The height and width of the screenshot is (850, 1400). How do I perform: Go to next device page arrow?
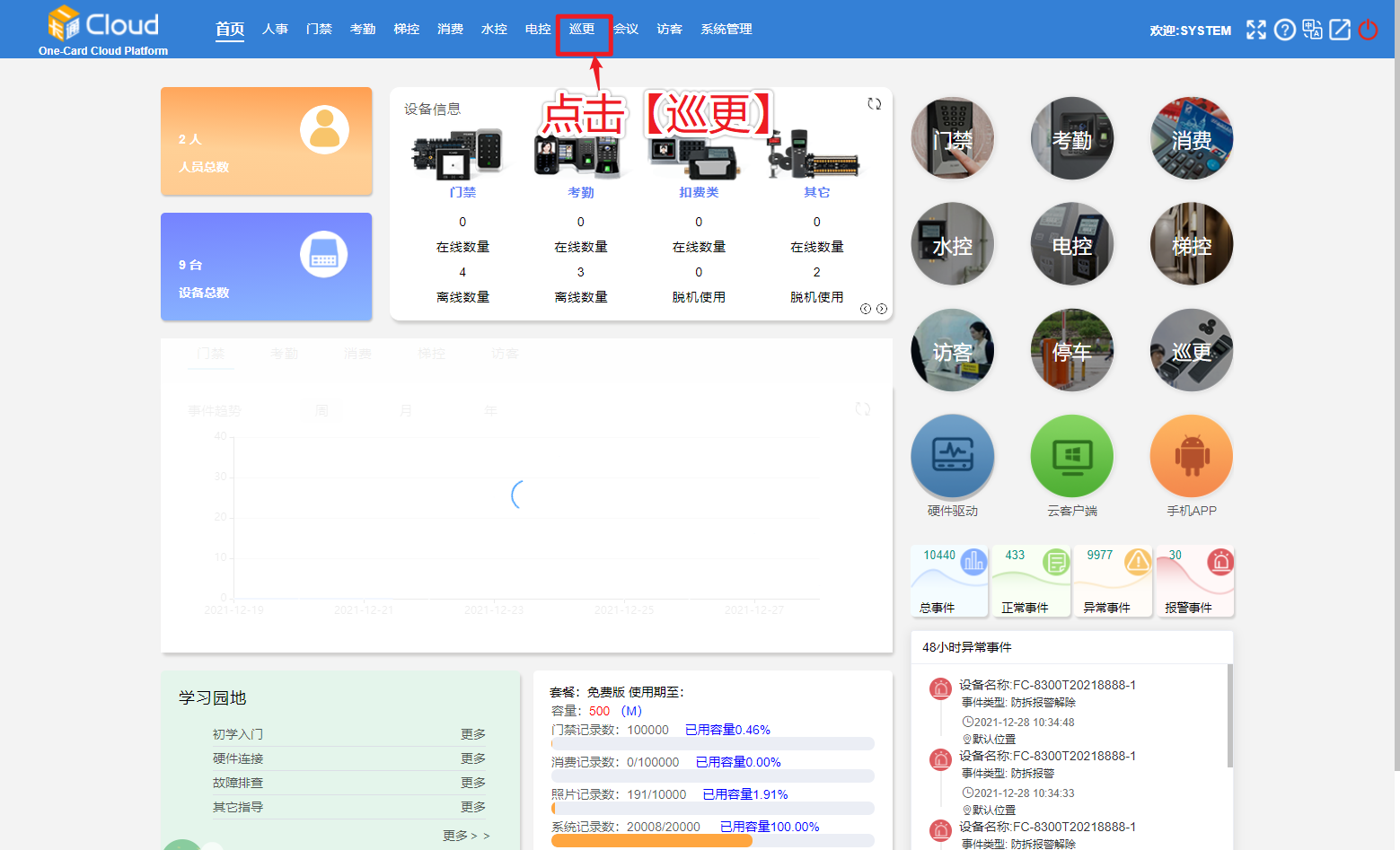click(882, 309)
